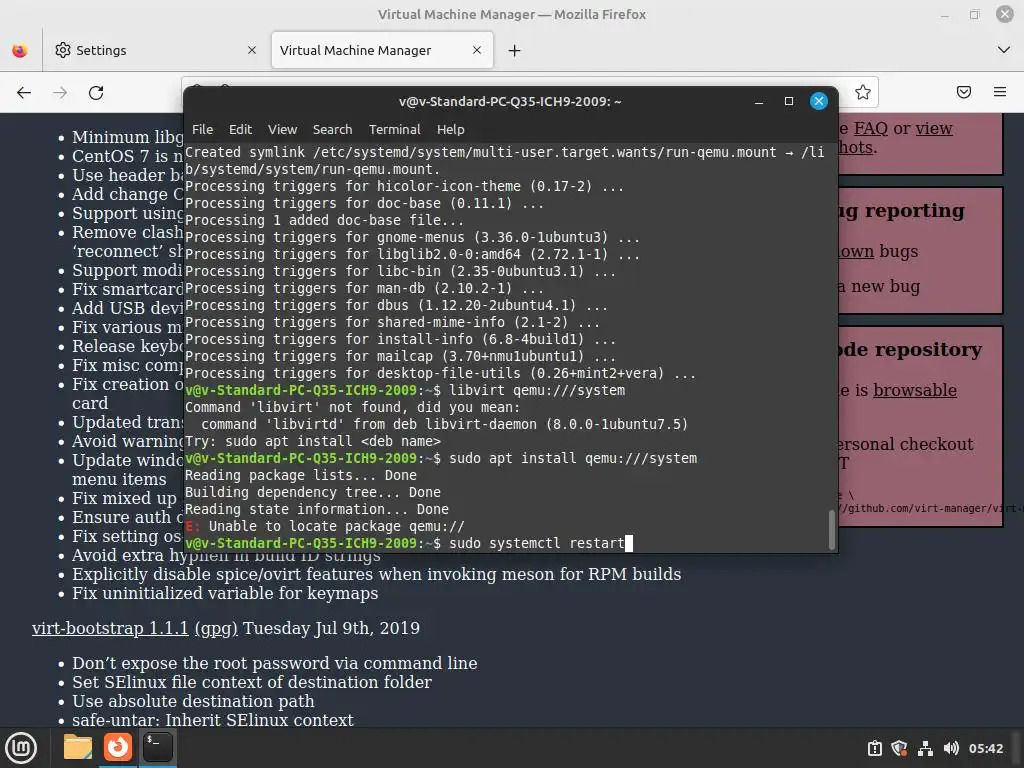This screenshot has height=768, width=1024.
Task: Open the virt-bootstrap 1.1.1 link
Action: 110,628
